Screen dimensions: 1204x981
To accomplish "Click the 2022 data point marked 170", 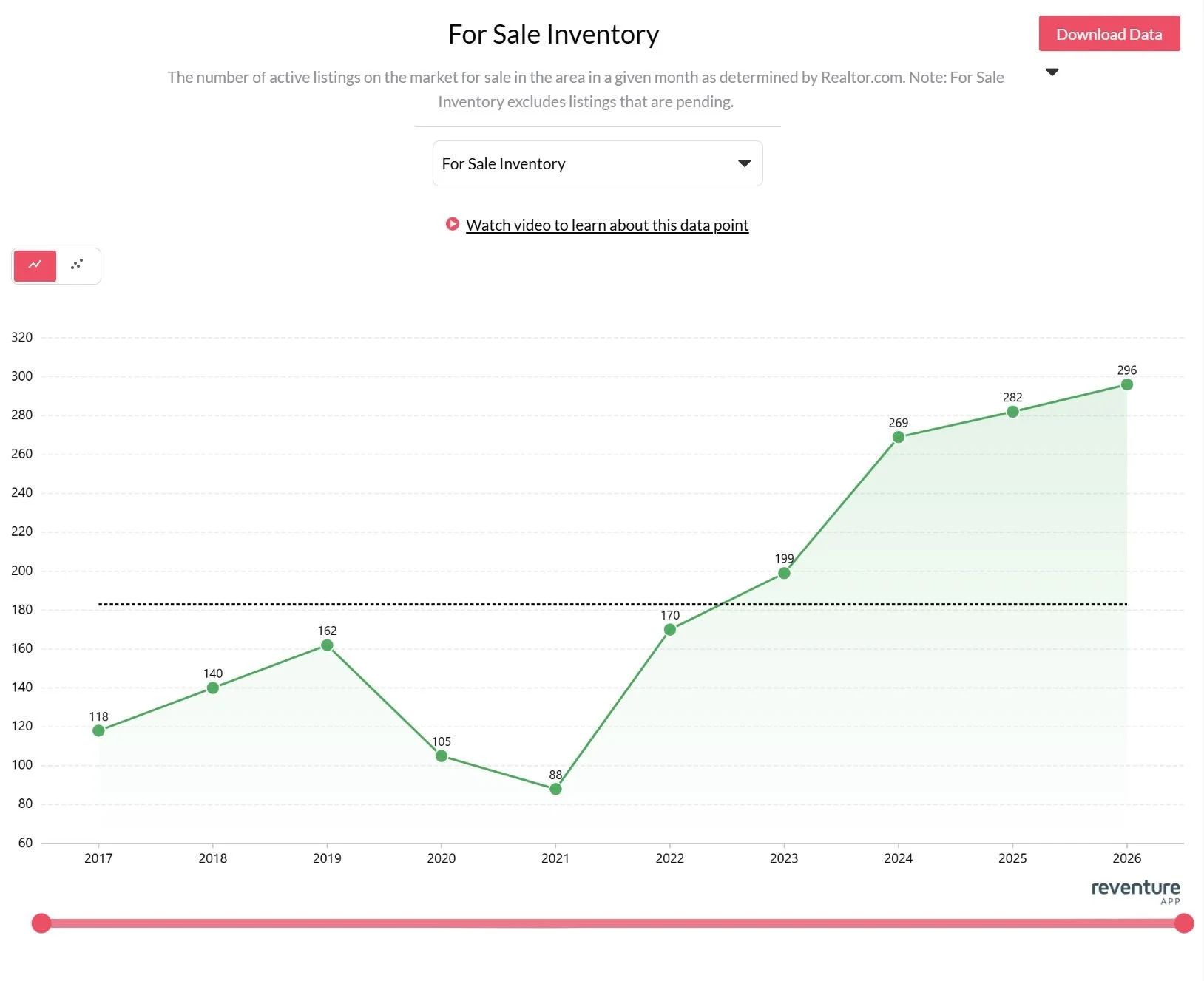I will click(x=670, y=630).
